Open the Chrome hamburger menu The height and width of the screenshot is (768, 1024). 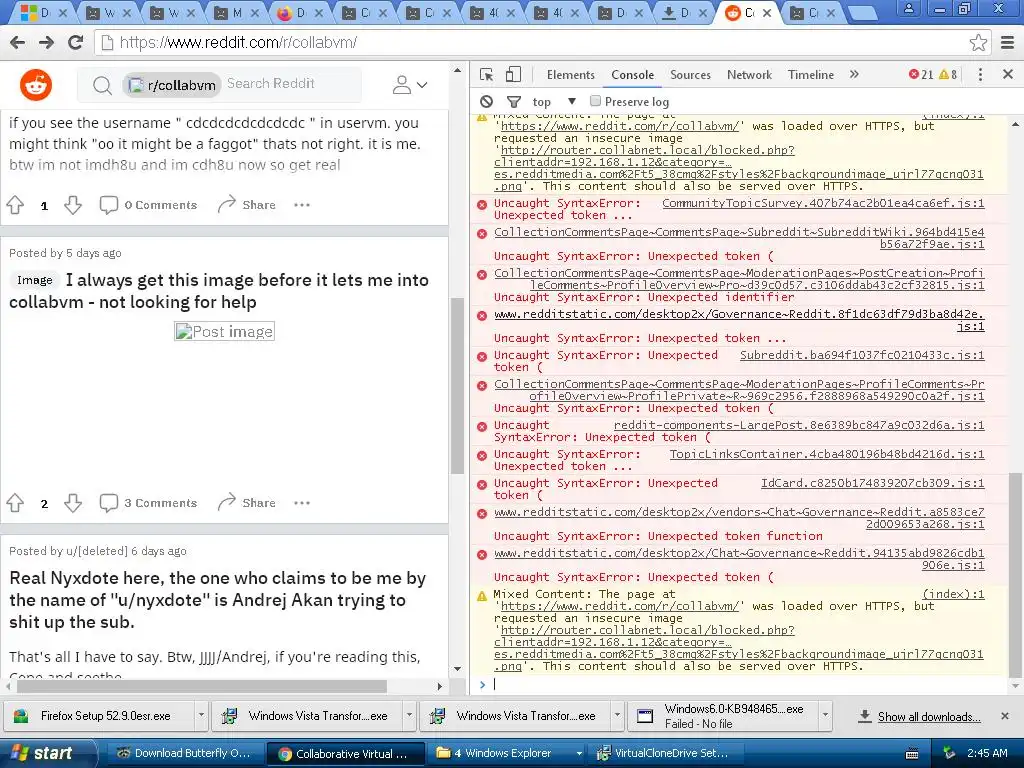tap(1008, 42)
